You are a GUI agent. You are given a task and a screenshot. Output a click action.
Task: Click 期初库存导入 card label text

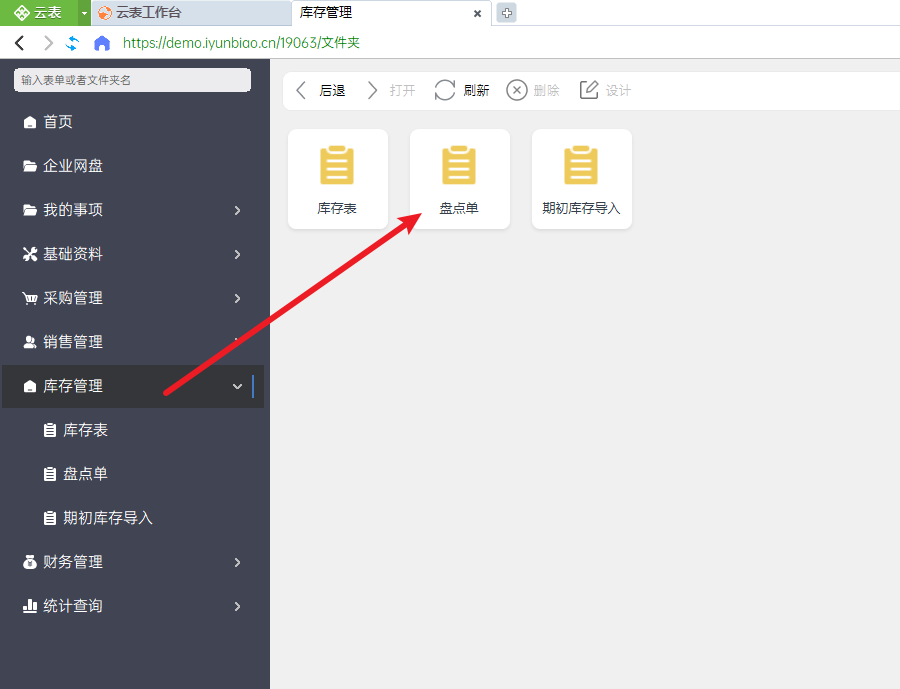(x=581, y=208)
